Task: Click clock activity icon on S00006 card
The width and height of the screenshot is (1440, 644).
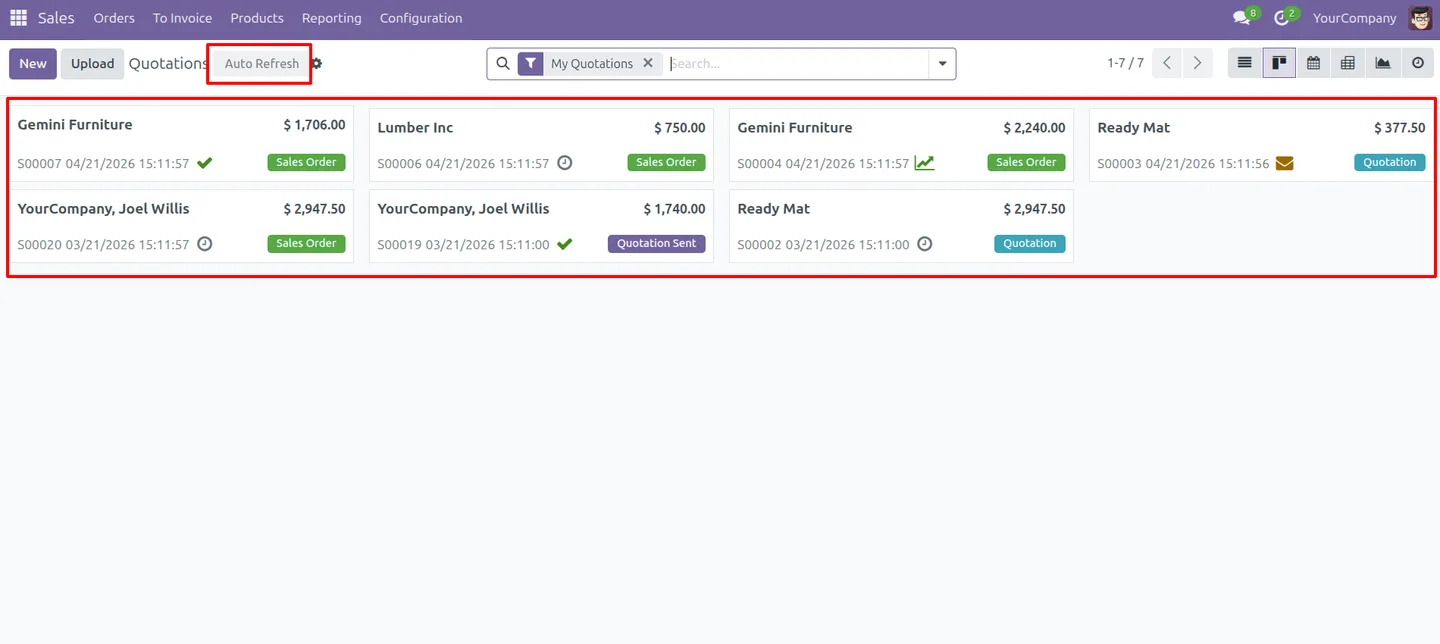Action: (565, 163)
